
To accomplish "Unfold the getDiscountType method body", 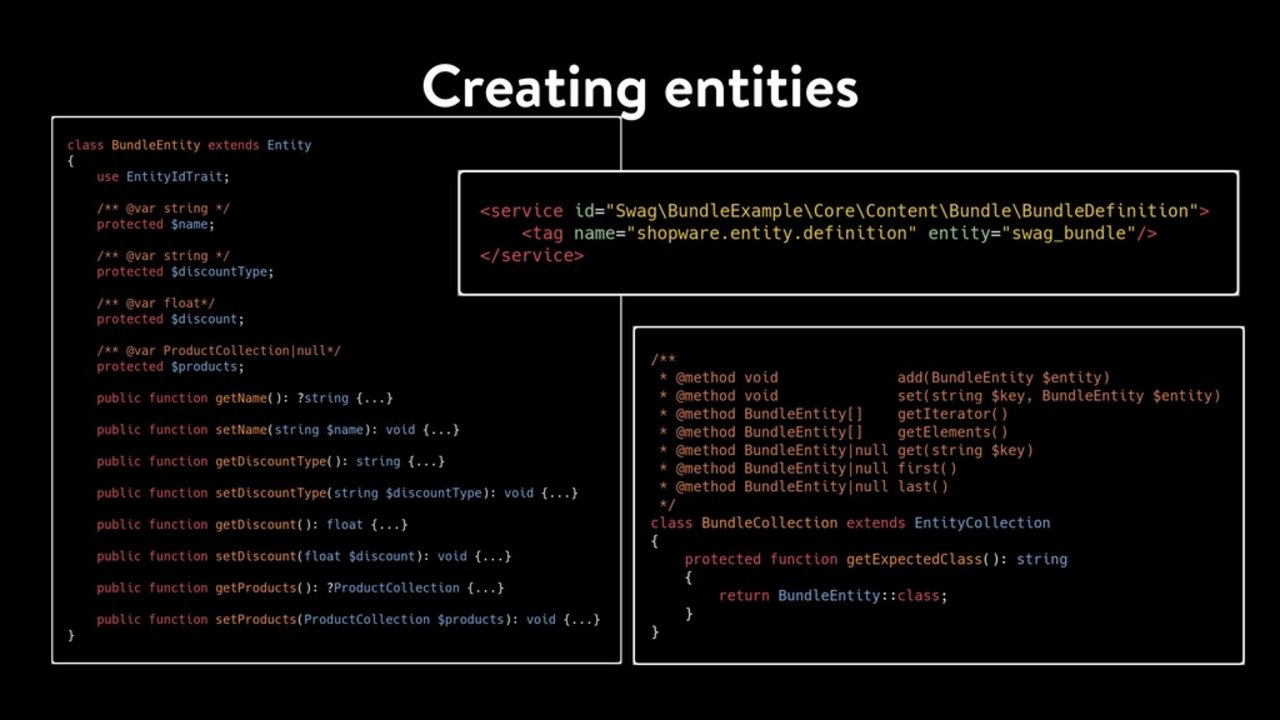I will click(x=426, y=461).
